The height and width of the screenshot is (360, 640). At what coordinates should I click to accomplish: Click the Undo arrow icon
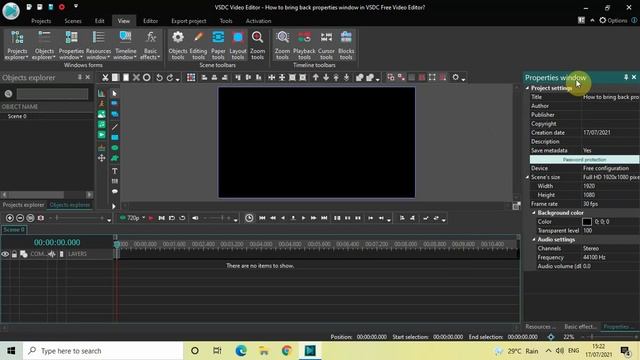click(159, 78)
